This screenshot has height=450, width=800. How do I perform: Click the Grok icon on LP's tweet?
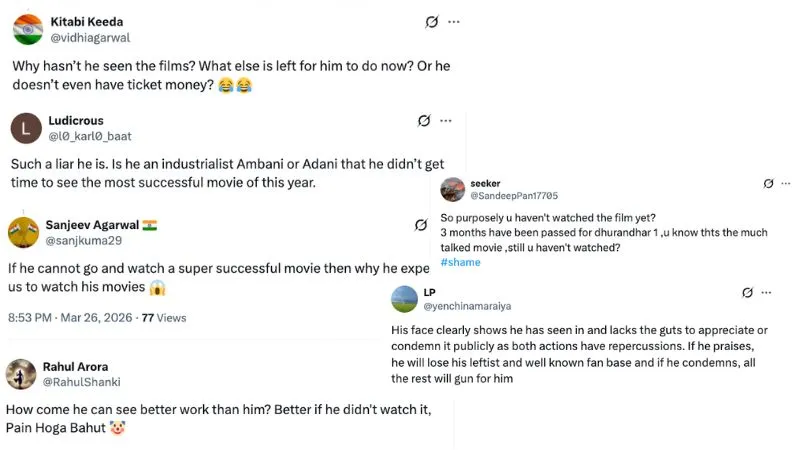[x=747, y=293]
